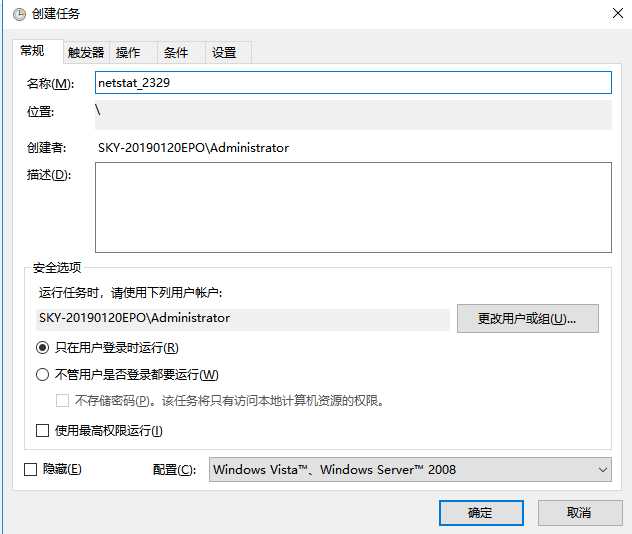Click the 位置 read-only field
Image resolution: width=632 pixels, height=534 pixels.
click(353, 115)
